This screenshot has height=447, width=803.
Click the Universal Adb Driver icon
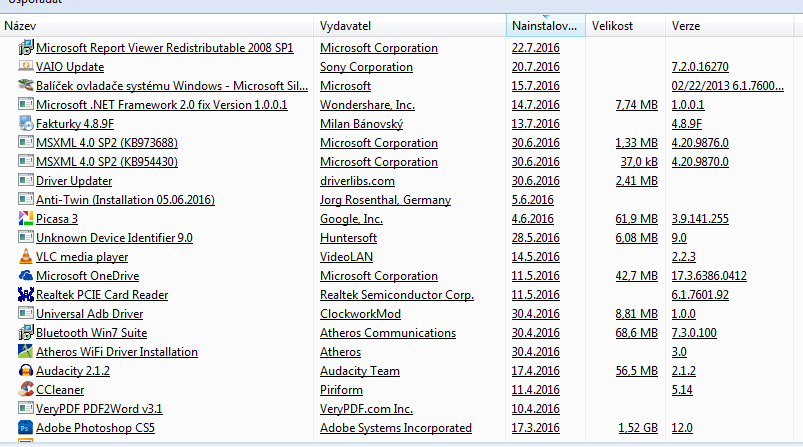pyautogui.click(x=26, y=313)
